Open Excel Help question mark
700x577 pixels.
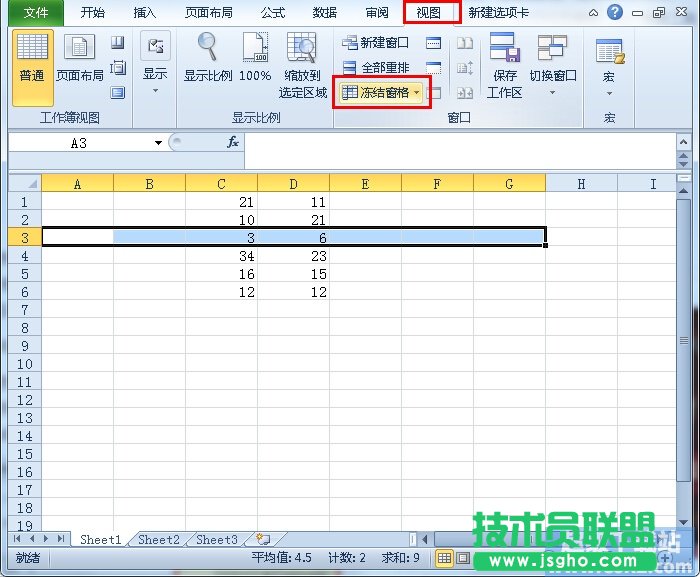click(x=615, y=12)
